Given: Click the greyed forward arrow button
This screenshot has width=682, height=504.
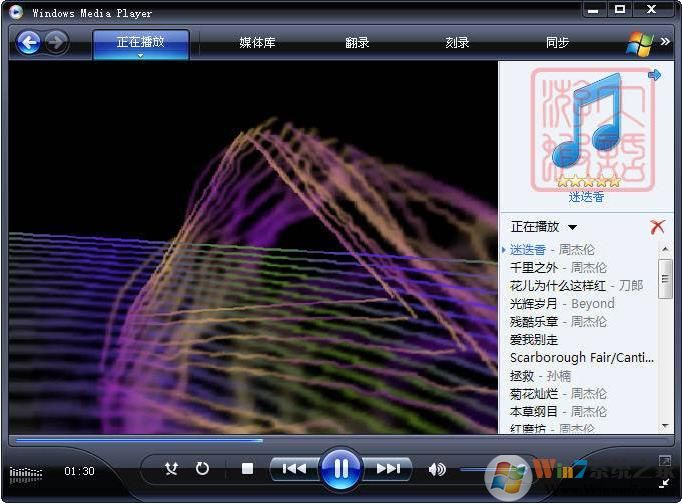Looking at the screenshot, I should click(57, 43).
